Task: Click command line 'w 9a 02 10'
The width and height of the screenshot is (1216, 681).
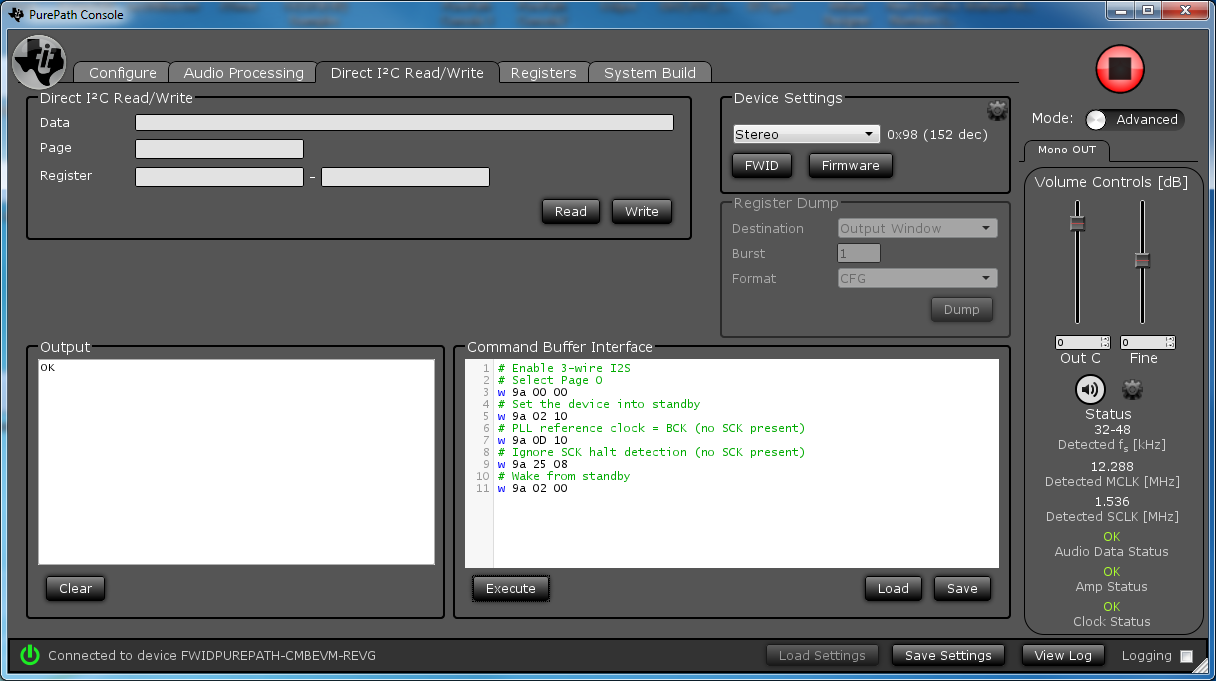Action: 532,416
